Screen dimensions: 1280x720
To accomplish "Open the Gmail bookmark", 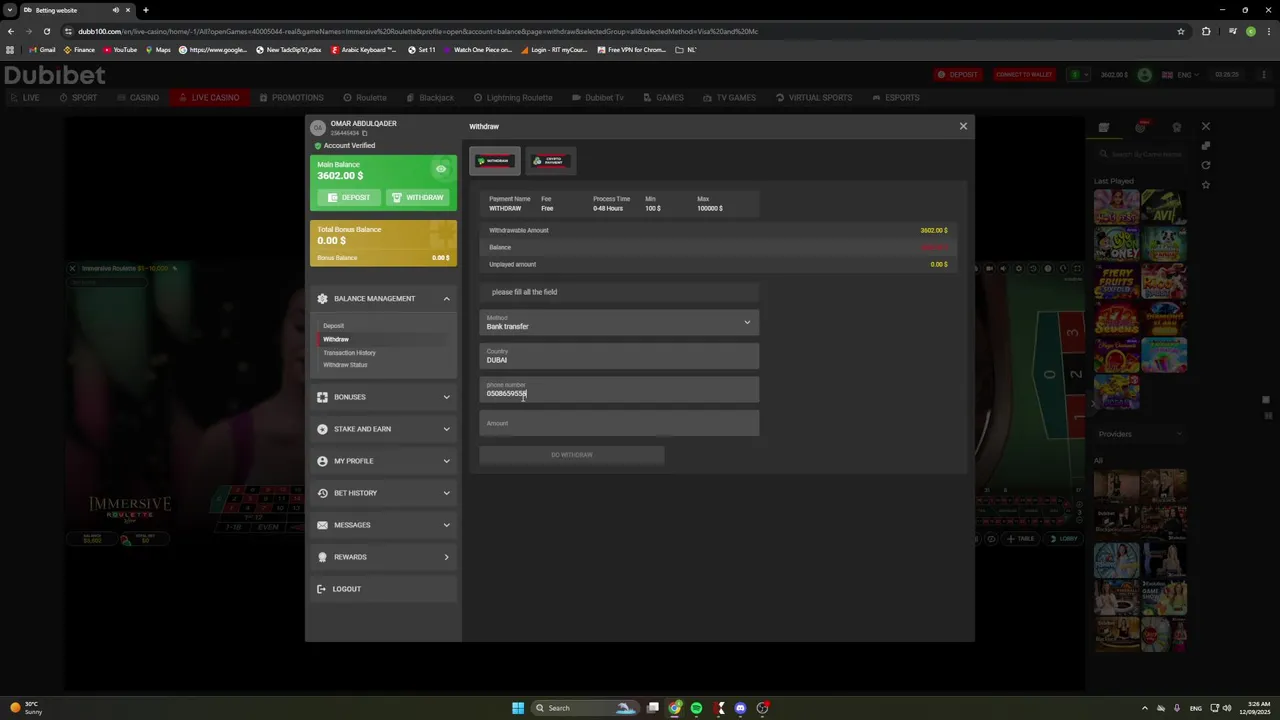I will (42, 49).
